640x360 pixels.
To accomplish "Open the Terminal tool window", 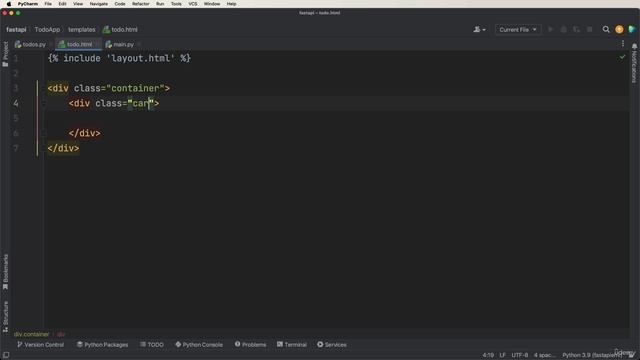I will [292, 344].
